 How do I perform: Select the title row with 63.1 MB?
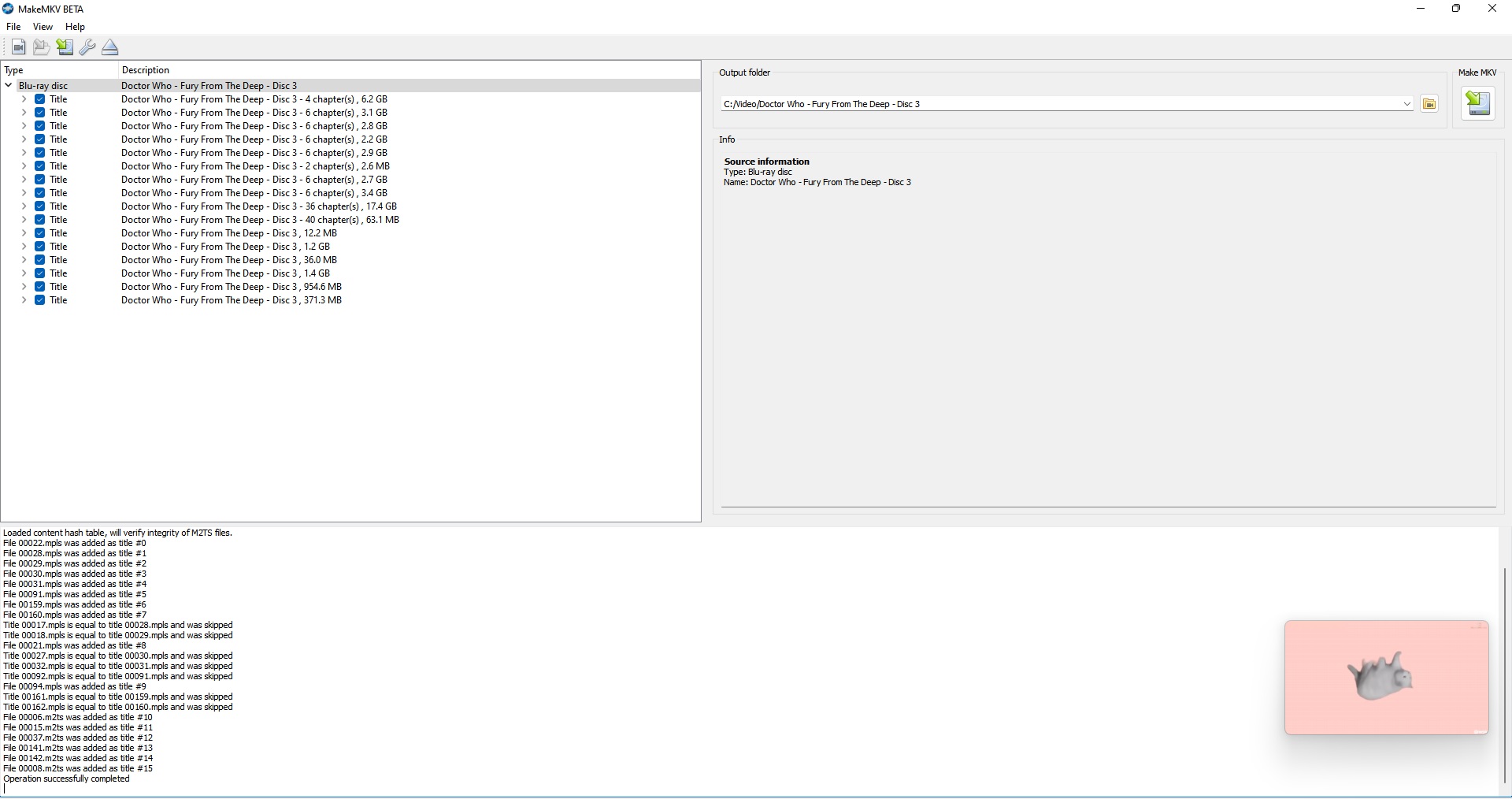[350, 220]
